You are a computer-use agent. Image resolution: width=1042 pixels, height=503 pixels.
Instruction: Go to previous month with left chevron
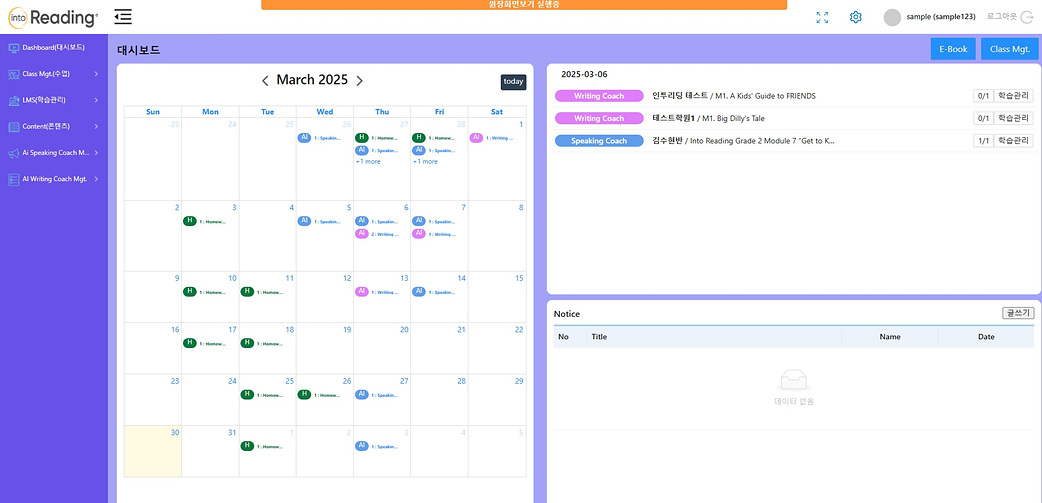[265, 81]
